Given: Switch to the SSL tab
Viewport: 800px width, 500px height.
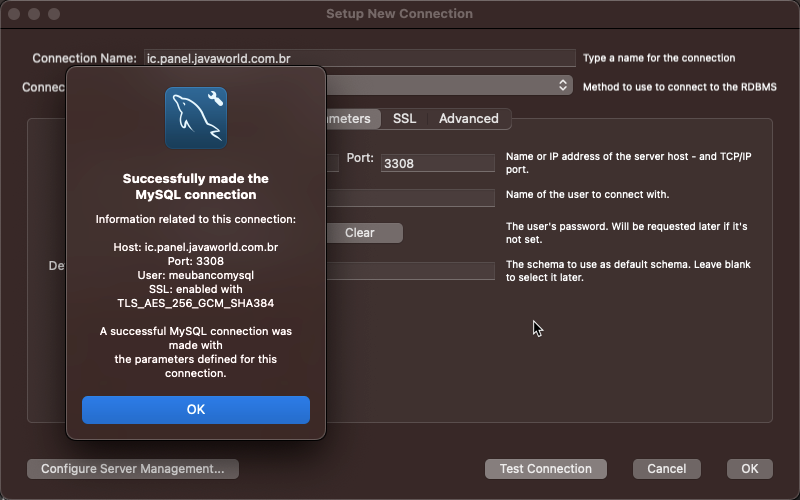Looking at the screenshot, I should (x=404, y=118).
